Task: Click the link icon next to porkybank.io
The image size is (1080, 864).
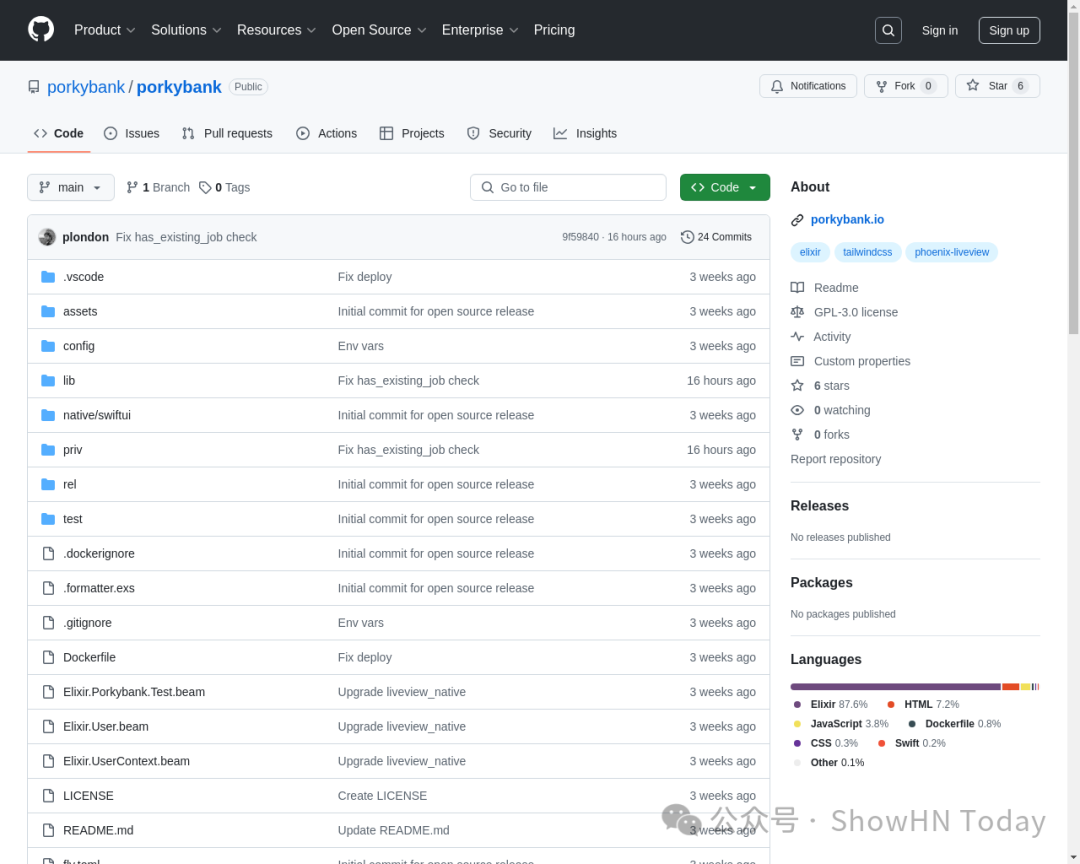Action: [x=797, y=220]
